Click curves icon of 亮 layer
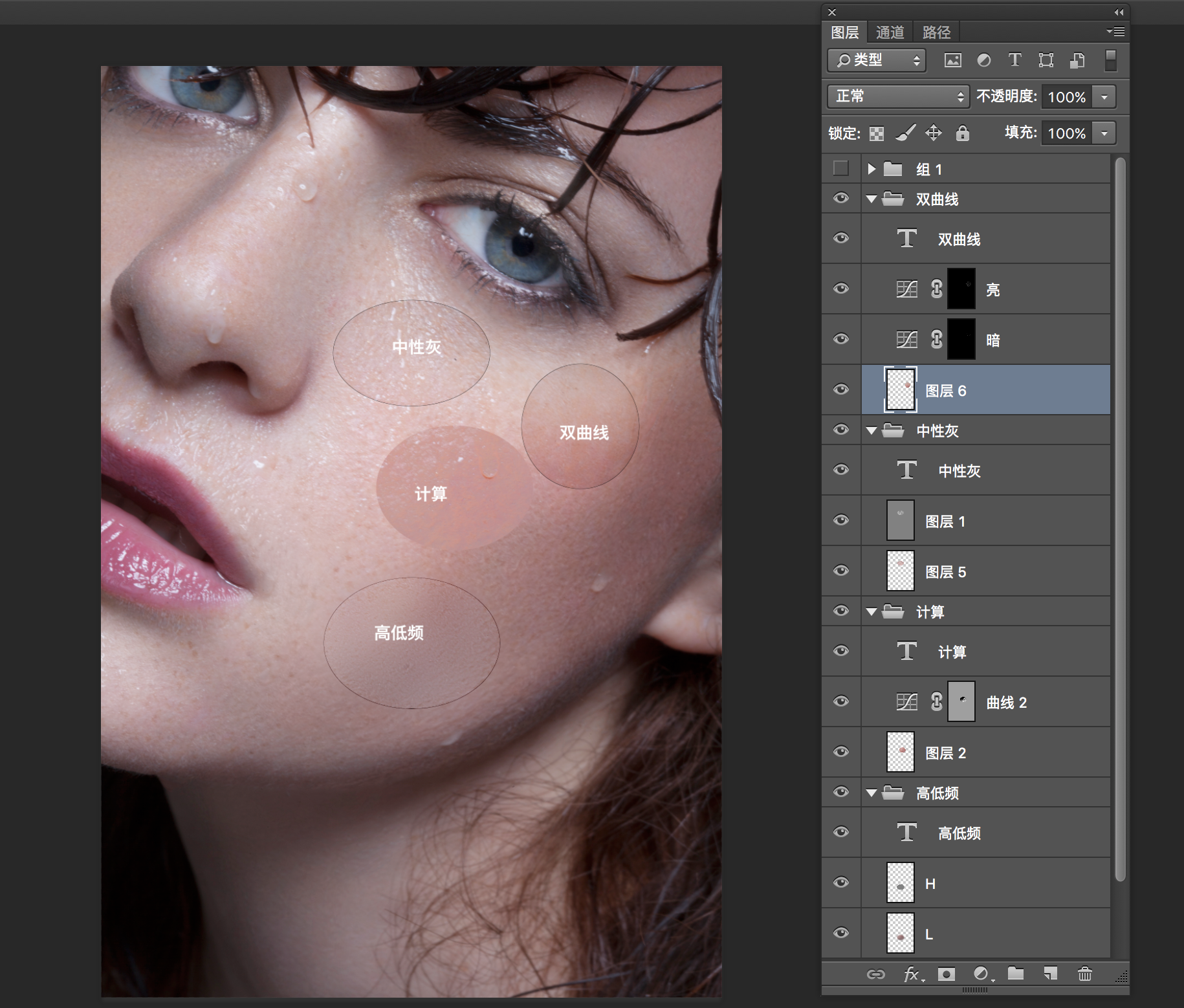 pos(907,289)
